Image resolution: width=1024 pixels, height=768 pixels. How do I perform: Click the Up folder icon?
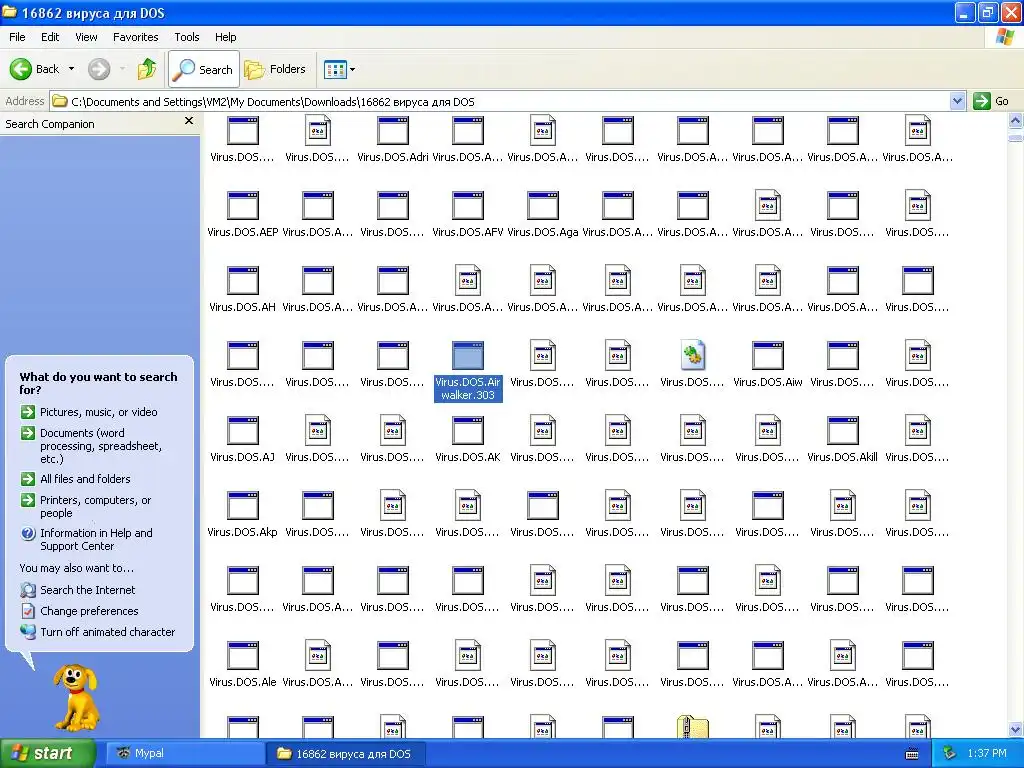pyautogui.click(x=147, y=69)
